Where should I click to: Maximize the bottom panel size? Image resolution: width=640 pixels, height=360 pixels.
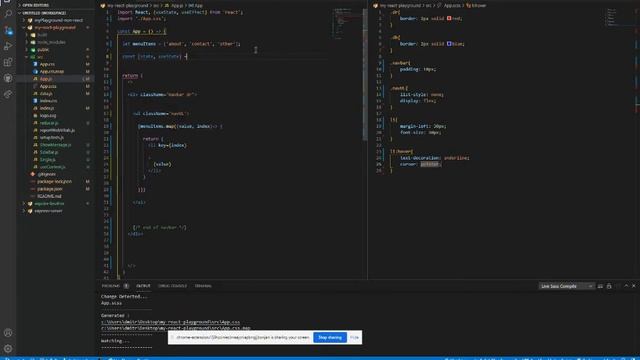click(x=626, y=286)
